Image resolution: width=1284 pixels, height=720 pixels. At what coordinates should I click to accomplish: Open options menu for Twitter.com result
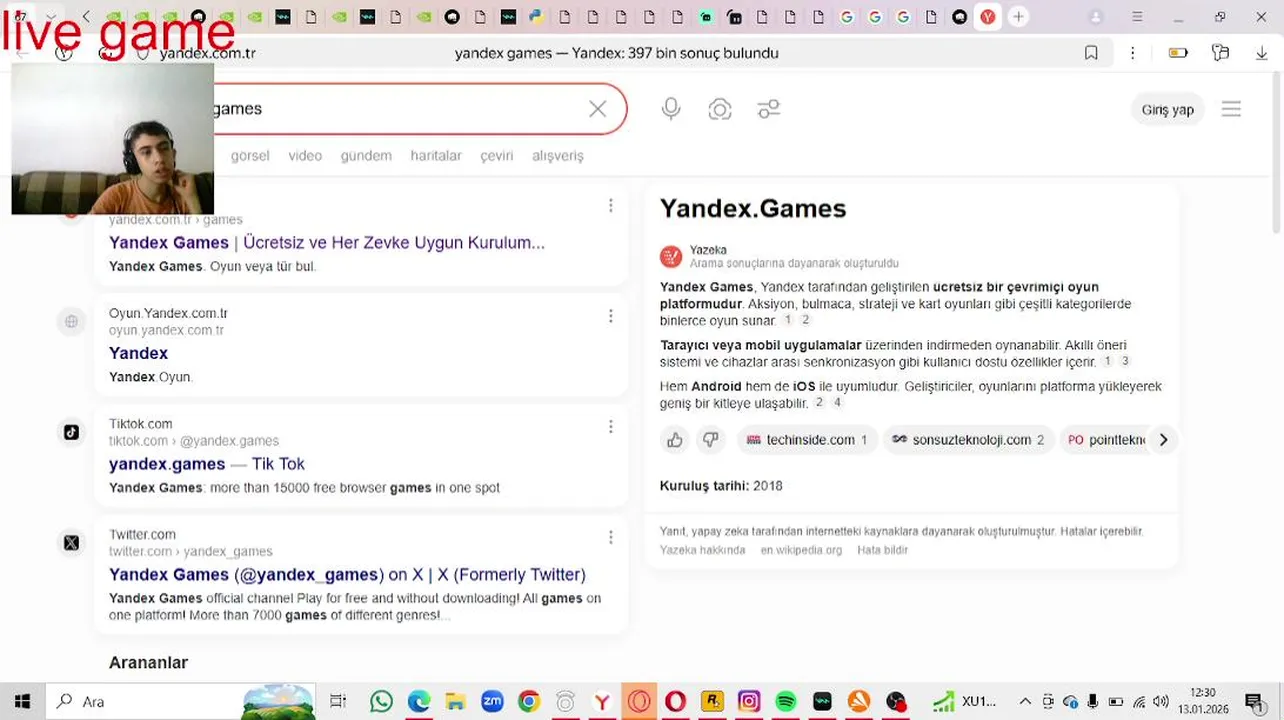(x=610, y=537)
